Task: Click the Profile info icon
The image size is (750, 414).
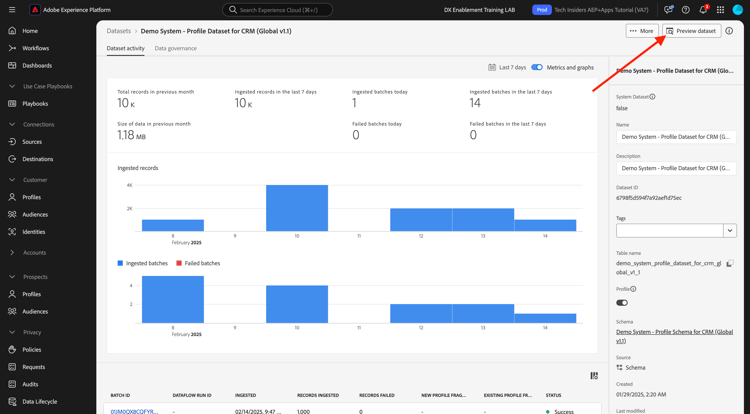Action: (633, 289)
